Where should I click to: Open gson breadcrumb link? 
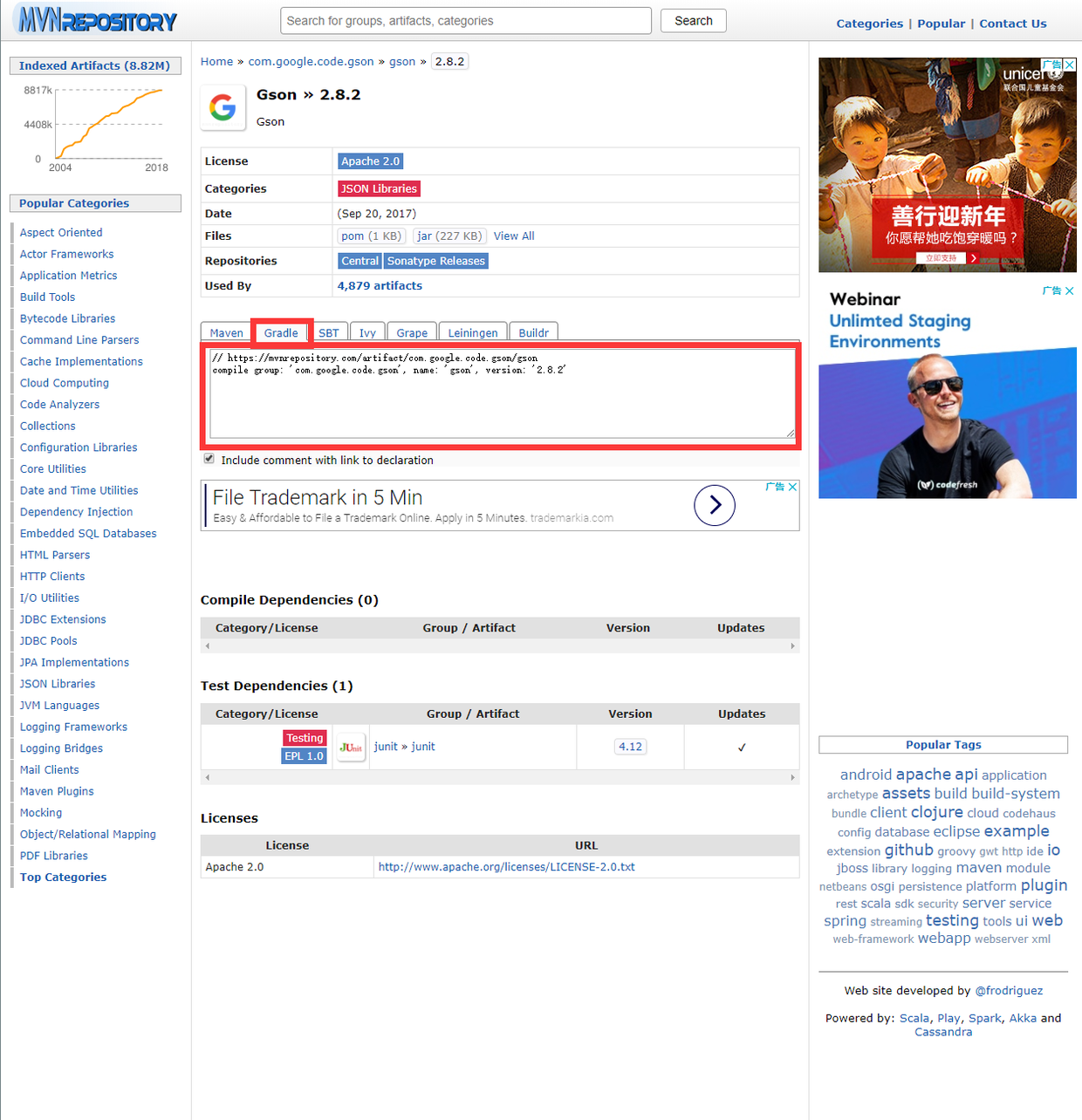pyautogui.click(x=402, y=62)
